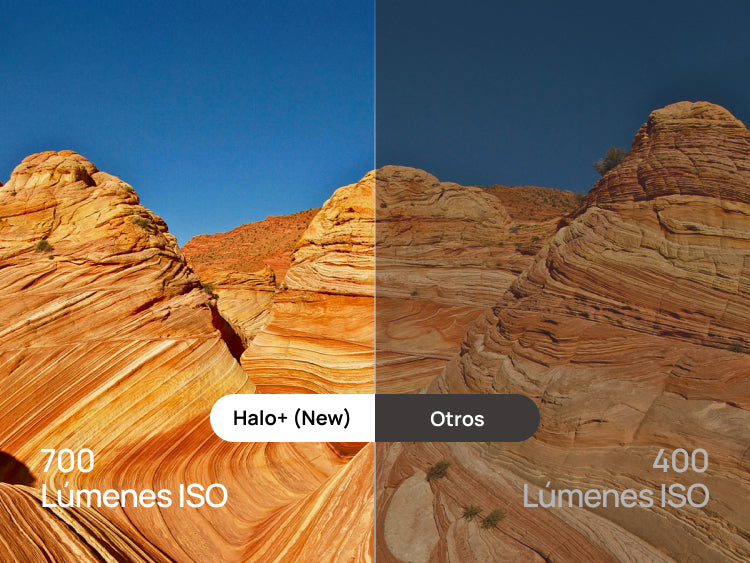Click the tree atop the right rock peak
This screenshot has width=750, height=563.
[609, 160]
